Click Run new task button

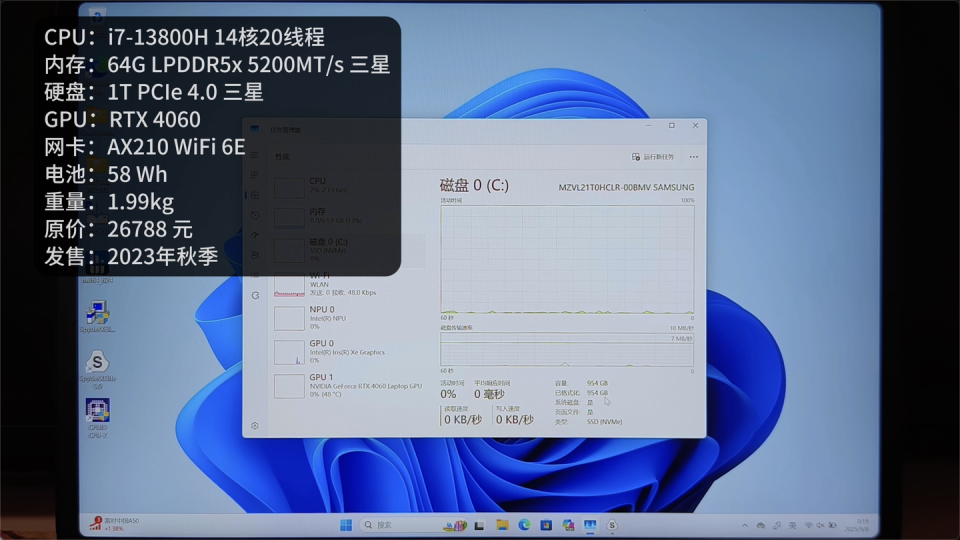[x=653, y=157]
